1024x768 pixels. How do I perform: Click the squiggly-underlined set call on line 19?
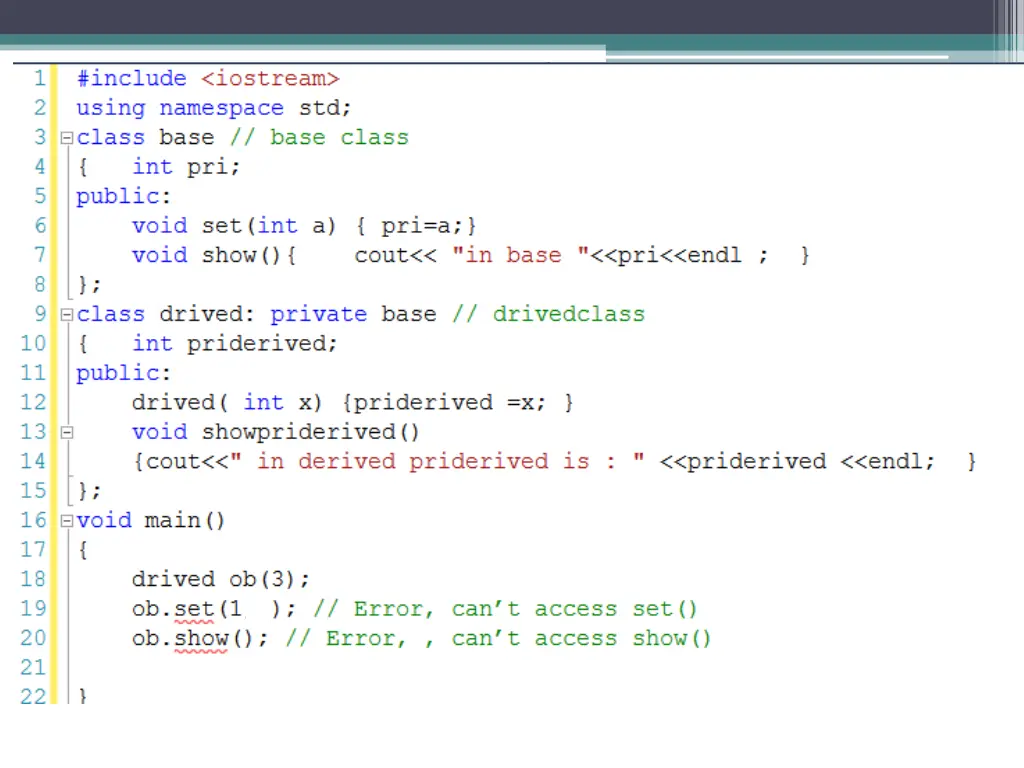coord(195,609)
